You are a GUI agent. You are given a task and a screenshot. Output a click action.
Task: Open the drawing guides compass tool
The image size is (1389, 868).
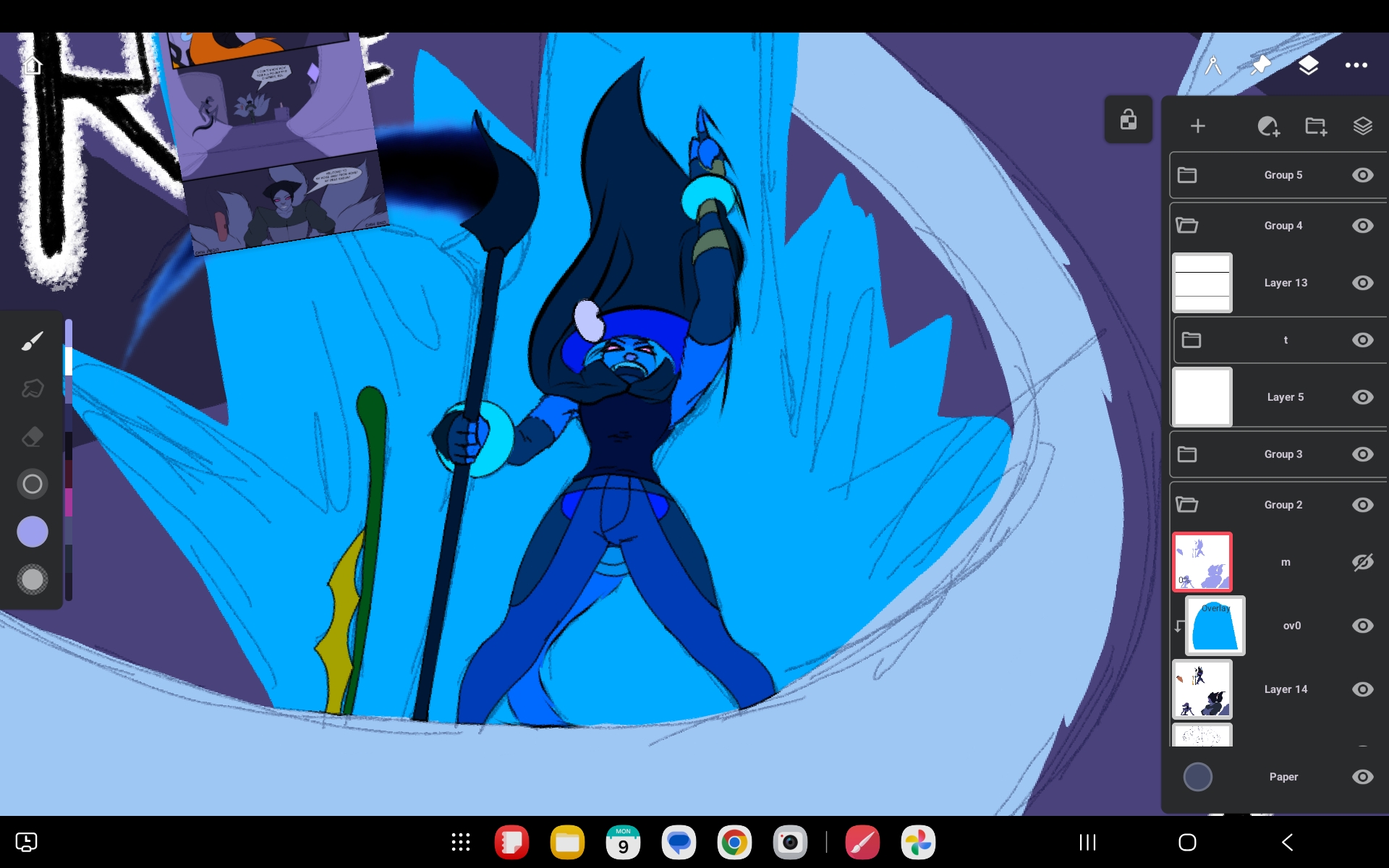click(x=1213, y=66)
